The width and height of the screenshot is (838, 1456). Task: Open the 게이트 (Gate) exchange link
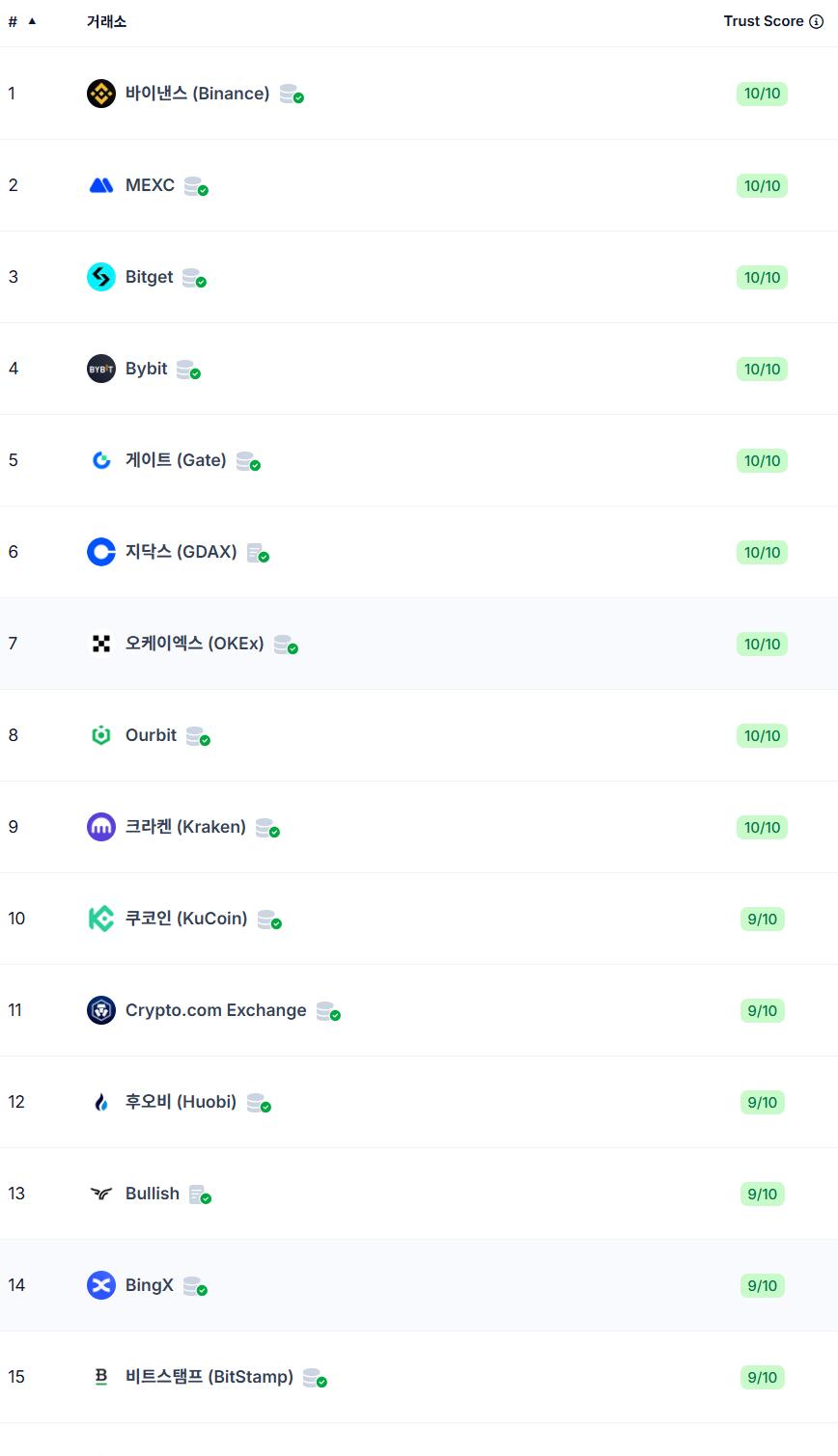(176, 460)
